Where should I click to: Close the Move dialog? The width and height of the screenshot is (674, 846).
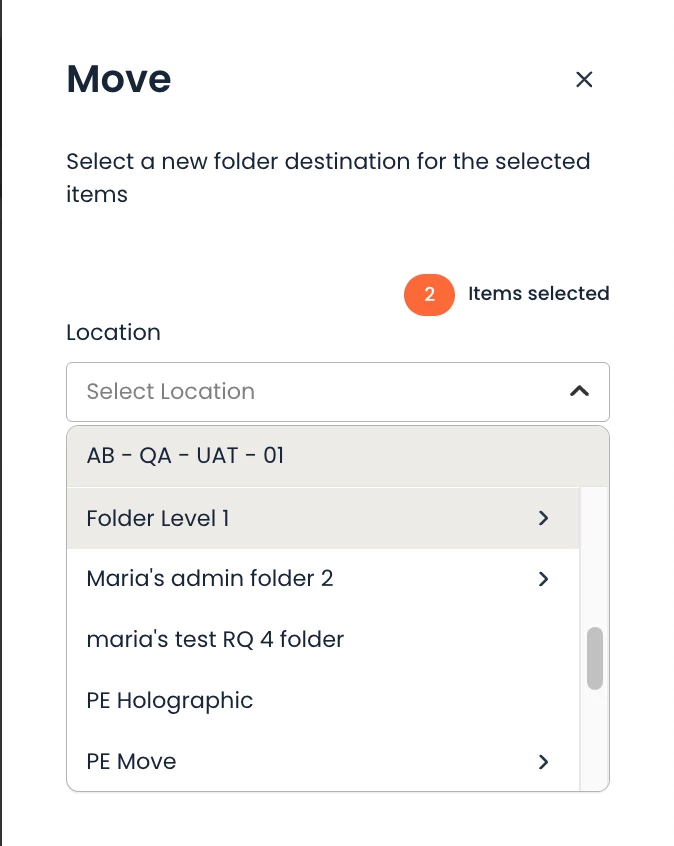point(584,80)
